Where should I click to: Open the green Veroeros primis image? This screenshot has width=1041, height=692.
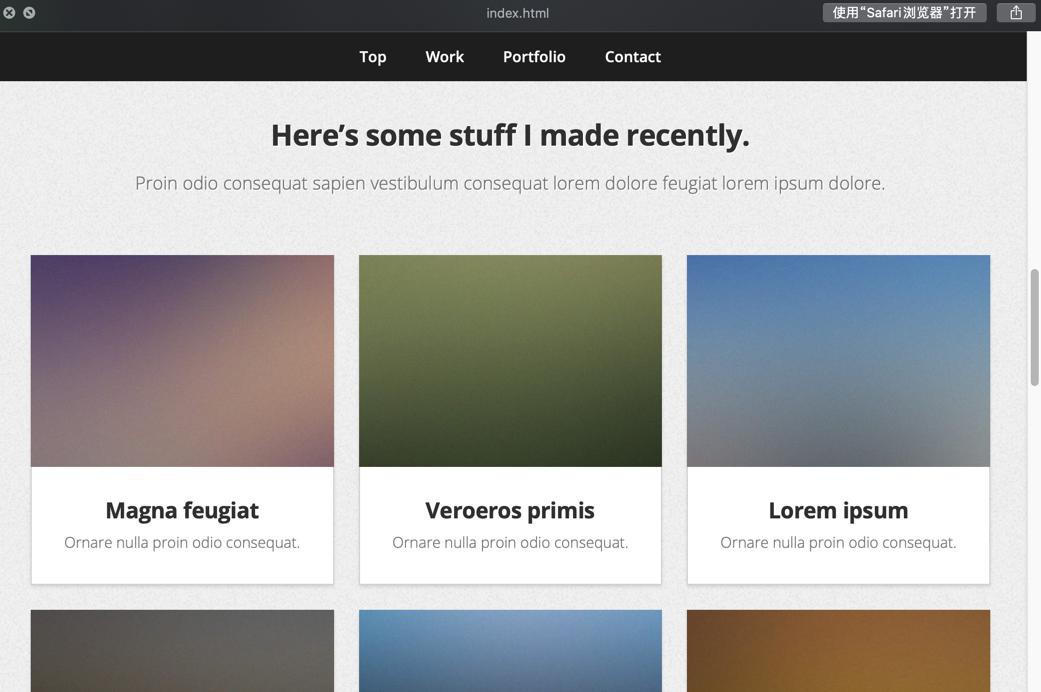pyautogui.click(x=510, y=360)
